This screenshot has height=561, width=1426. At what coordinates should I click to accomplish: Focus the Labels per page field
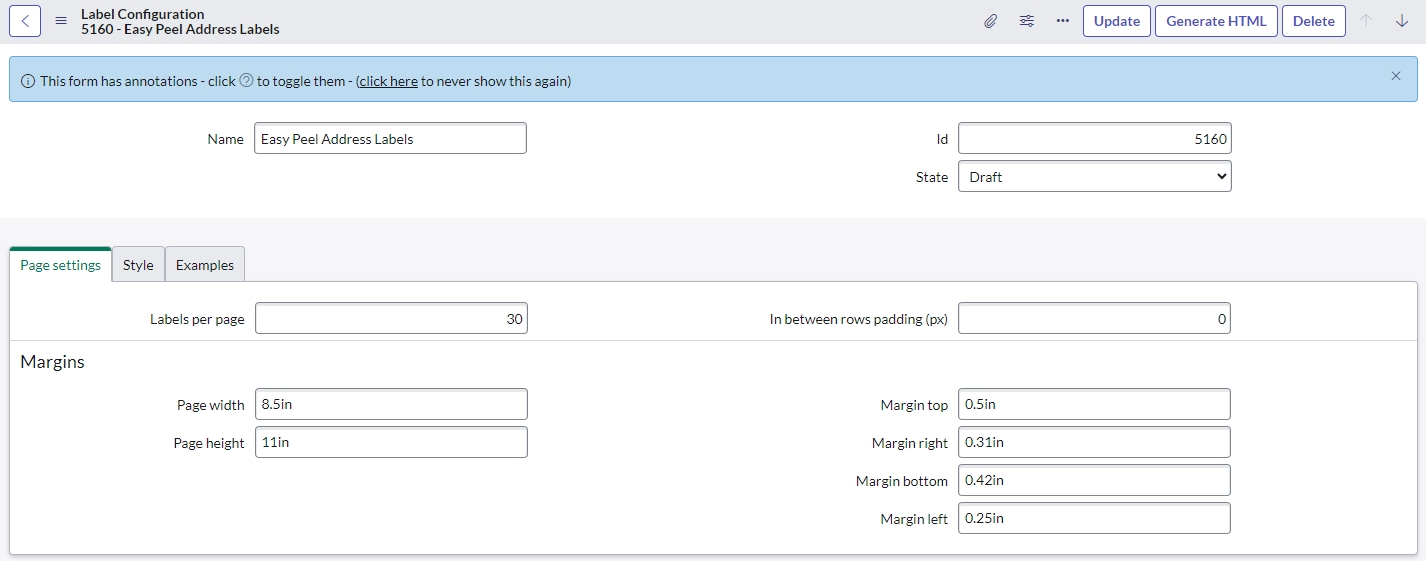(390, 319)
